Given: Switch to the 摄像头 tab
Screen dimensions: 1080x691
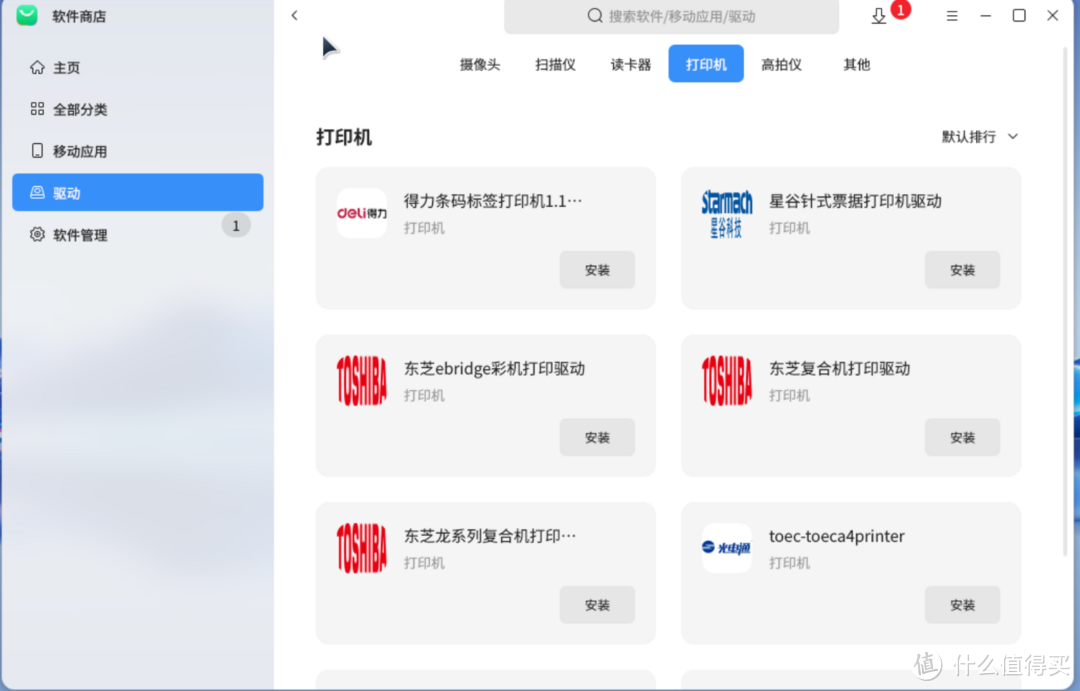Looking at the screenshot, I should tap(480, 64).
